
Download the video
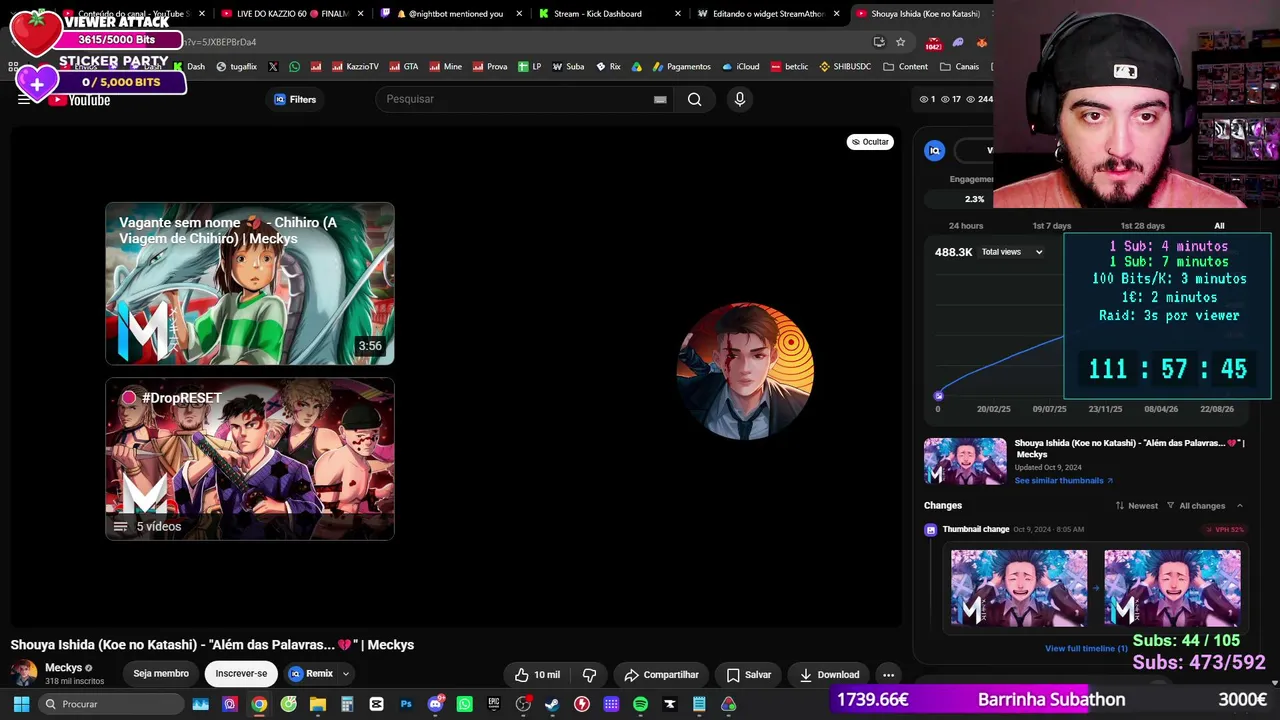coord(829,675)
